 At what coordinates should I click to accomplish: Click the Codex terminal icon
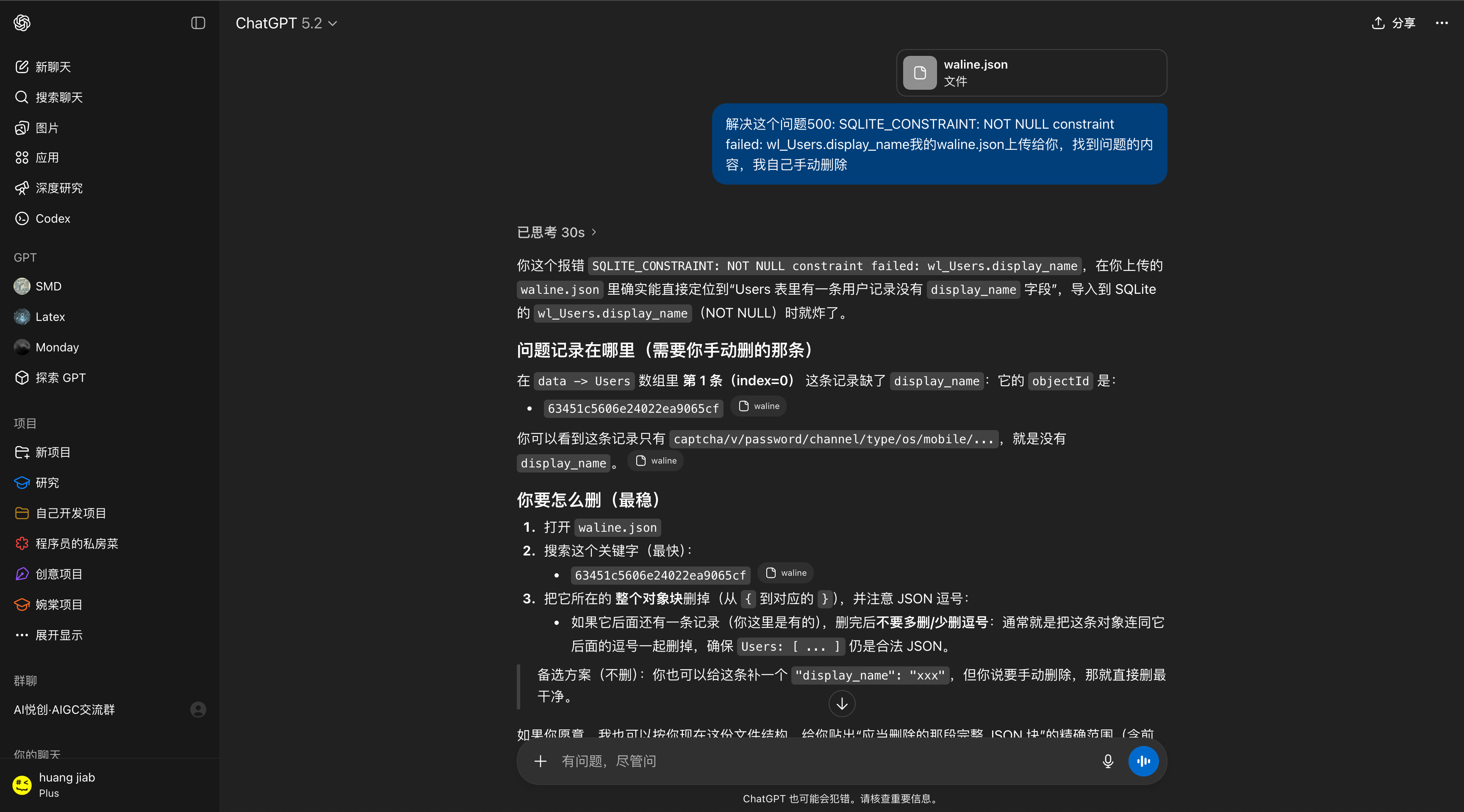[x=22, y=218]
